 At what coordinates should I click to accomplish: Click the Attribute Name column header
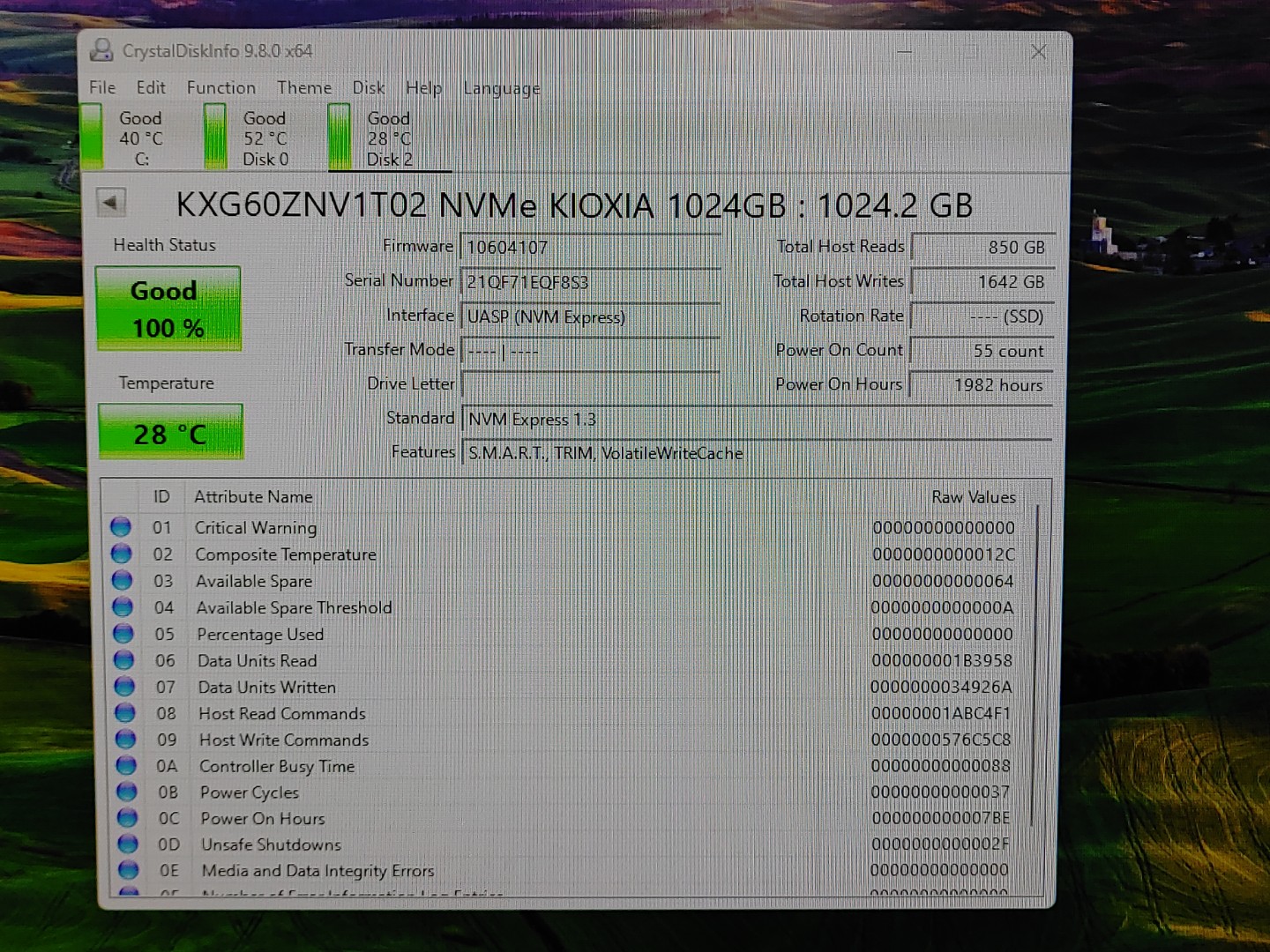(253, 496)
